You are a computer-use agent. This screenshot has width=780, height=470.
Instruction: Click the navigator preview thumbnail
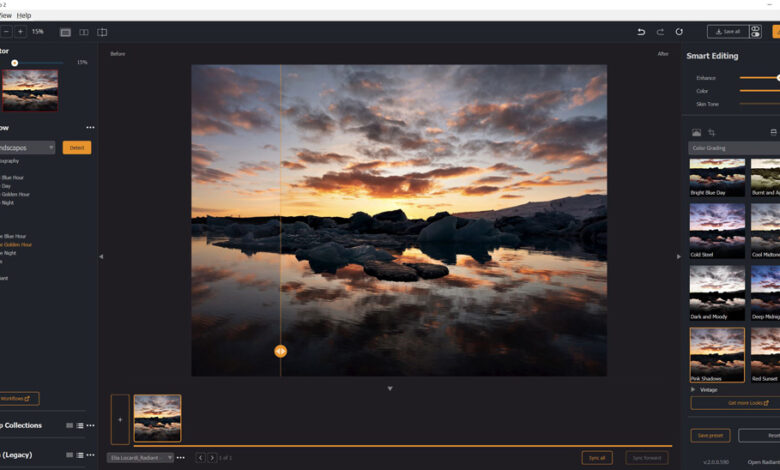click(x=30, y=90)
